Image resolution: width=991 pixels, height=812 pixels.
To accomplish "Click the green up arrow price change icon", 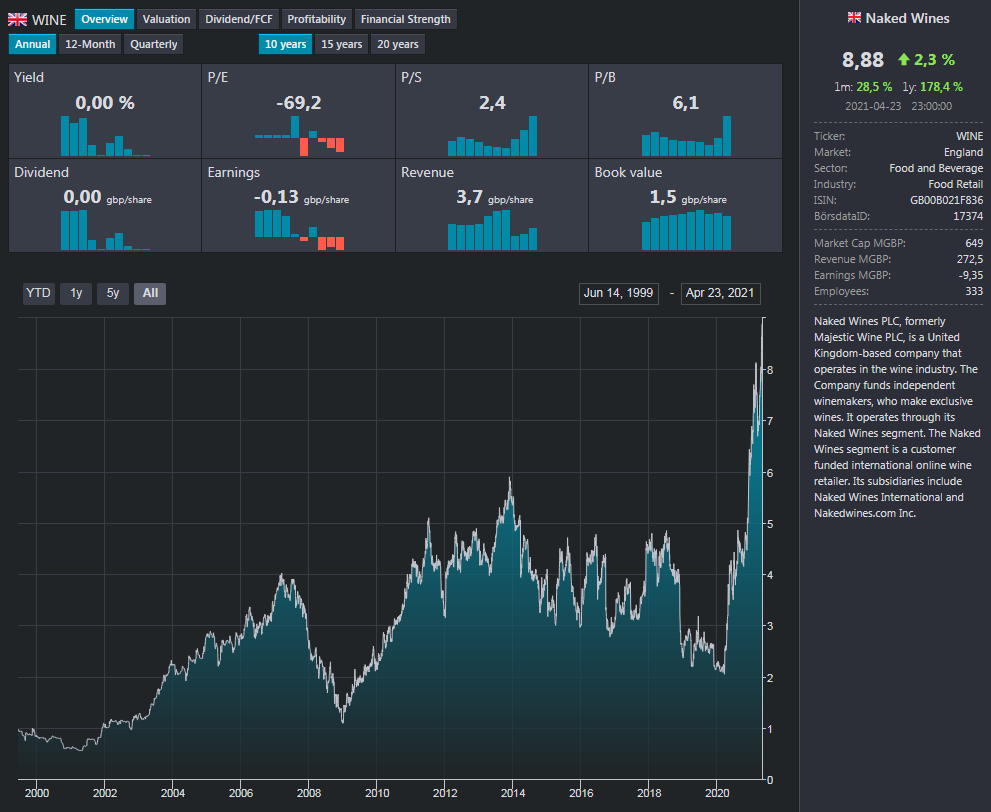I will tap(904, 59).
